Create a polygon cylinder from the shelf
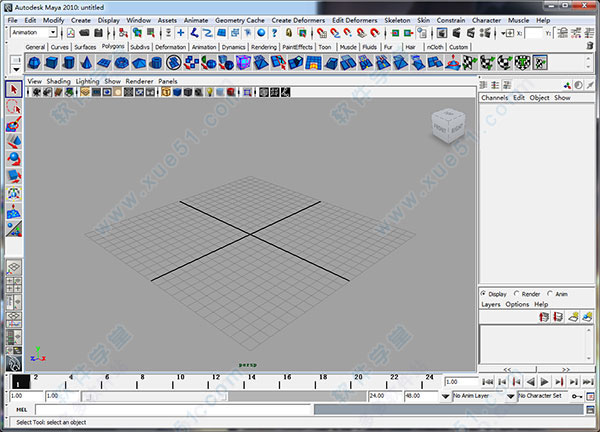The width and height of the screenshot is (600, 432). point(69,63)
